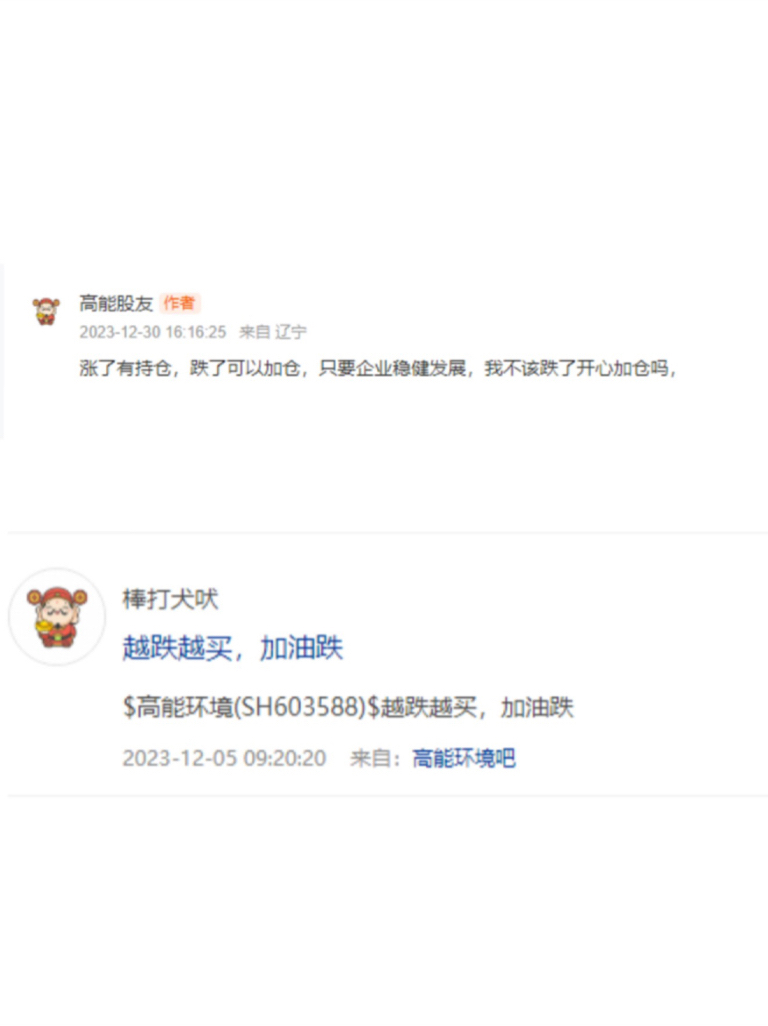Click the 辽宁 province name
768x1026 pixels.
[x=290, y=332]
